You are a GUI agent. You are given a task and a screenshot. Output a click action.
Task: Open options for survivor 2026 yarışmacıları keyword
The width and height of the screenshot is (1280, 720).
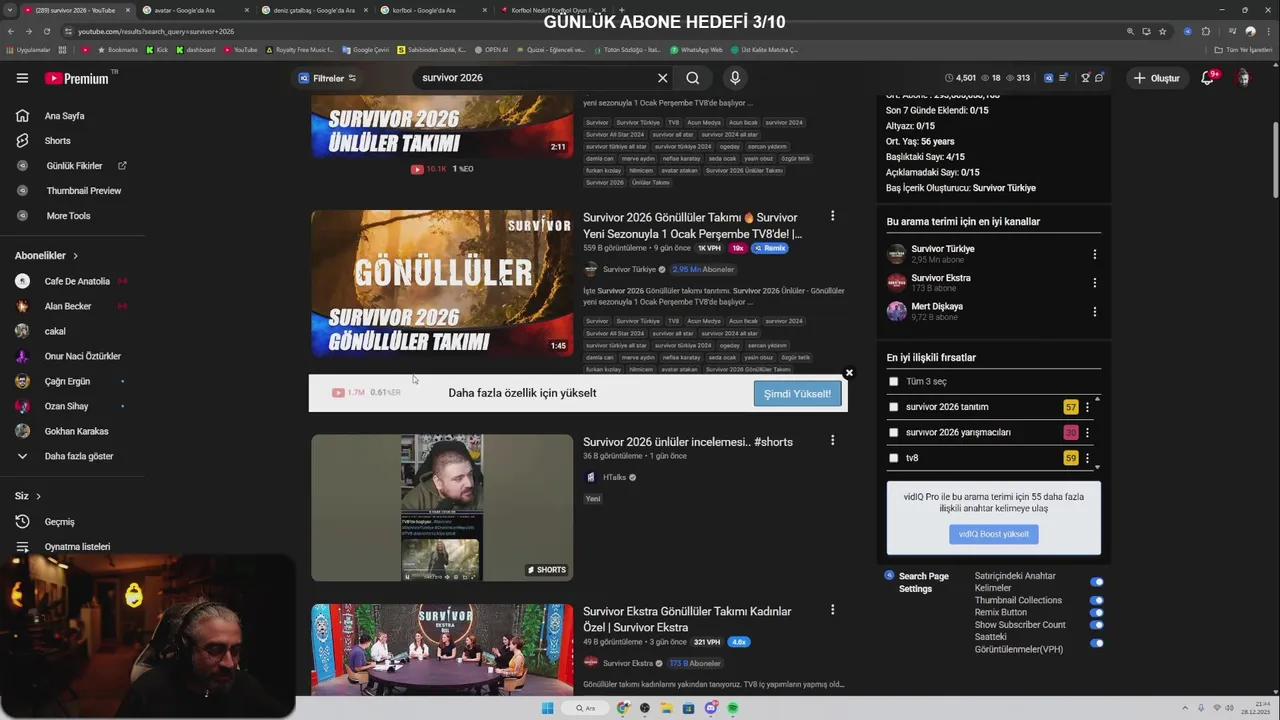coord(1087,433)
